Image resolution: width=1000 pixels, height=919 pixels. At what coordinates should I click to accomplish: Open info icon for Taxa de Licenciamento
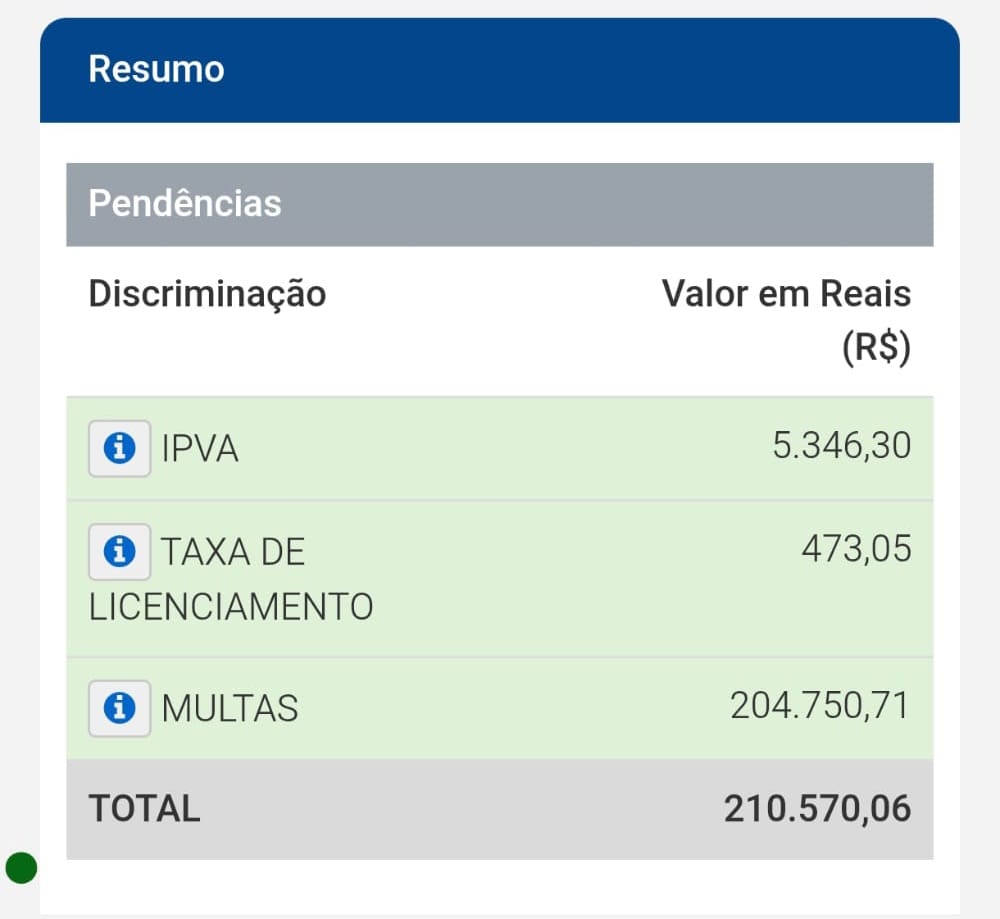tap(120, 551)
